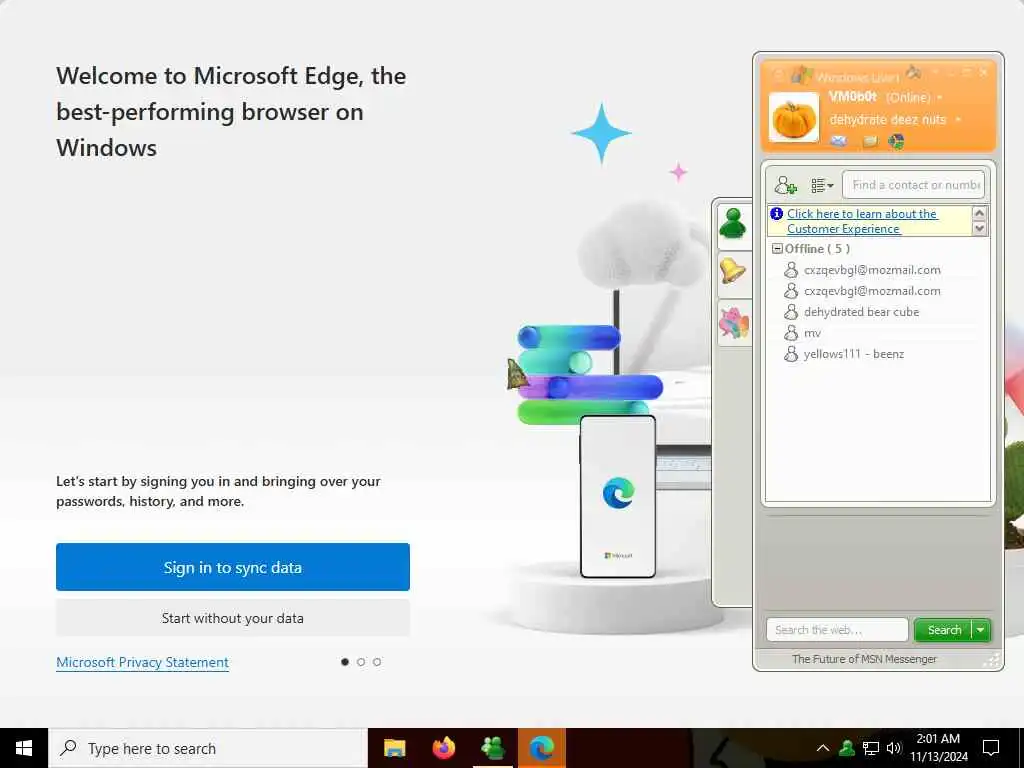Click Sign in to sync data

232,567
